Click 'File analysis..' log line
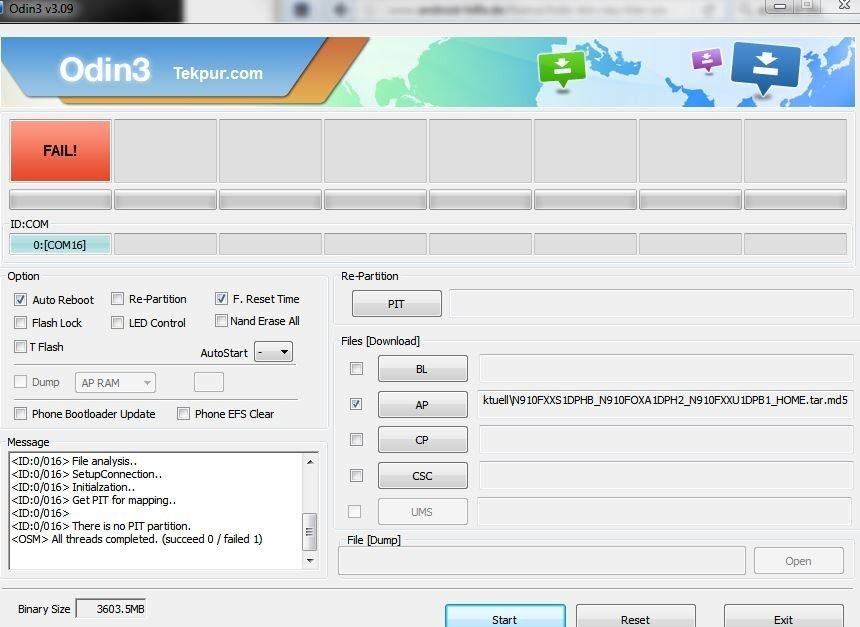This screenshot has width=860, height=627. (x=75, y=461)
